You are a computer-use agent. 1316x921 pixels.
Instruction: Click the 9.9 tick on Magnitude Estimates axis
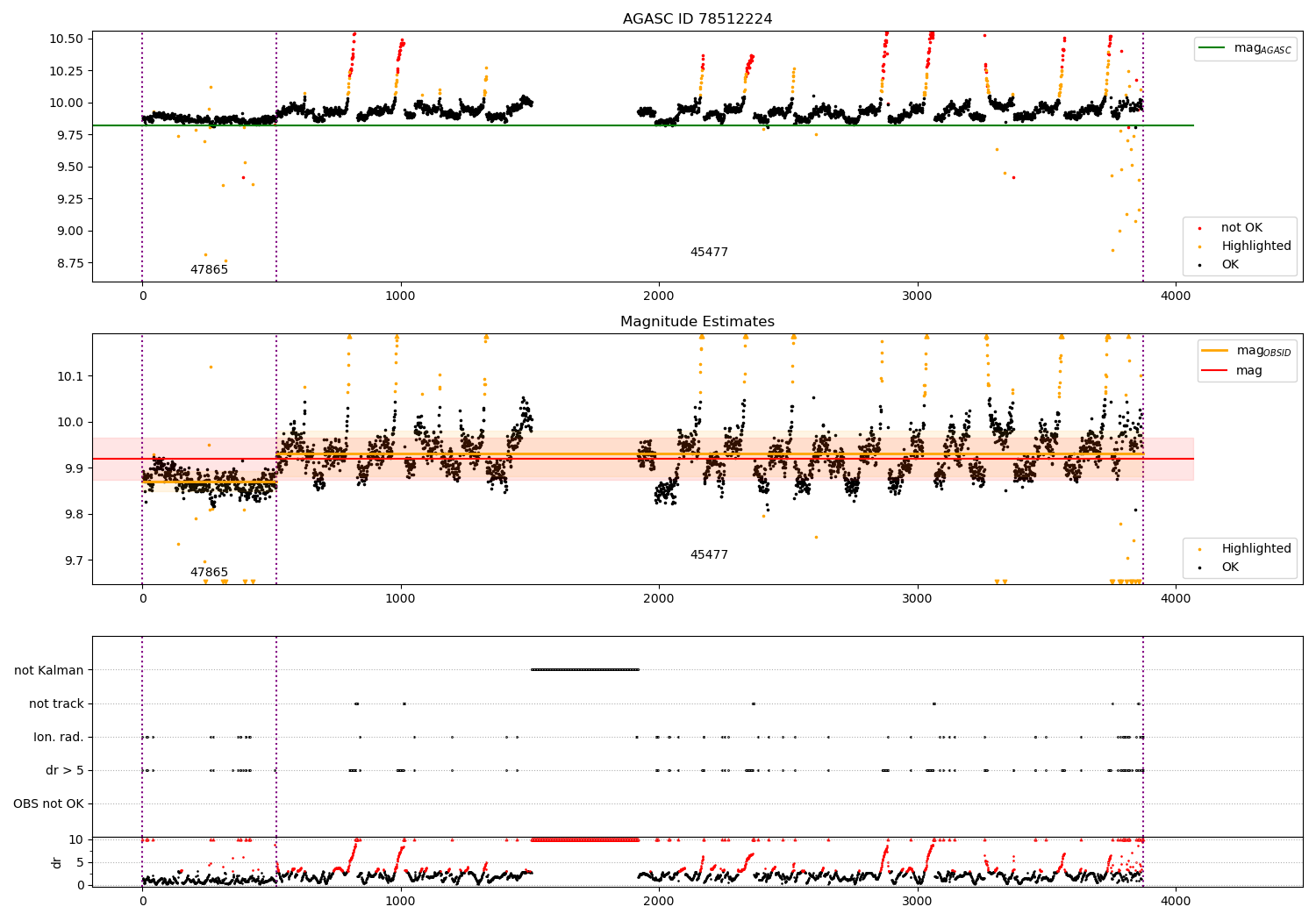[x=73, y=468]
